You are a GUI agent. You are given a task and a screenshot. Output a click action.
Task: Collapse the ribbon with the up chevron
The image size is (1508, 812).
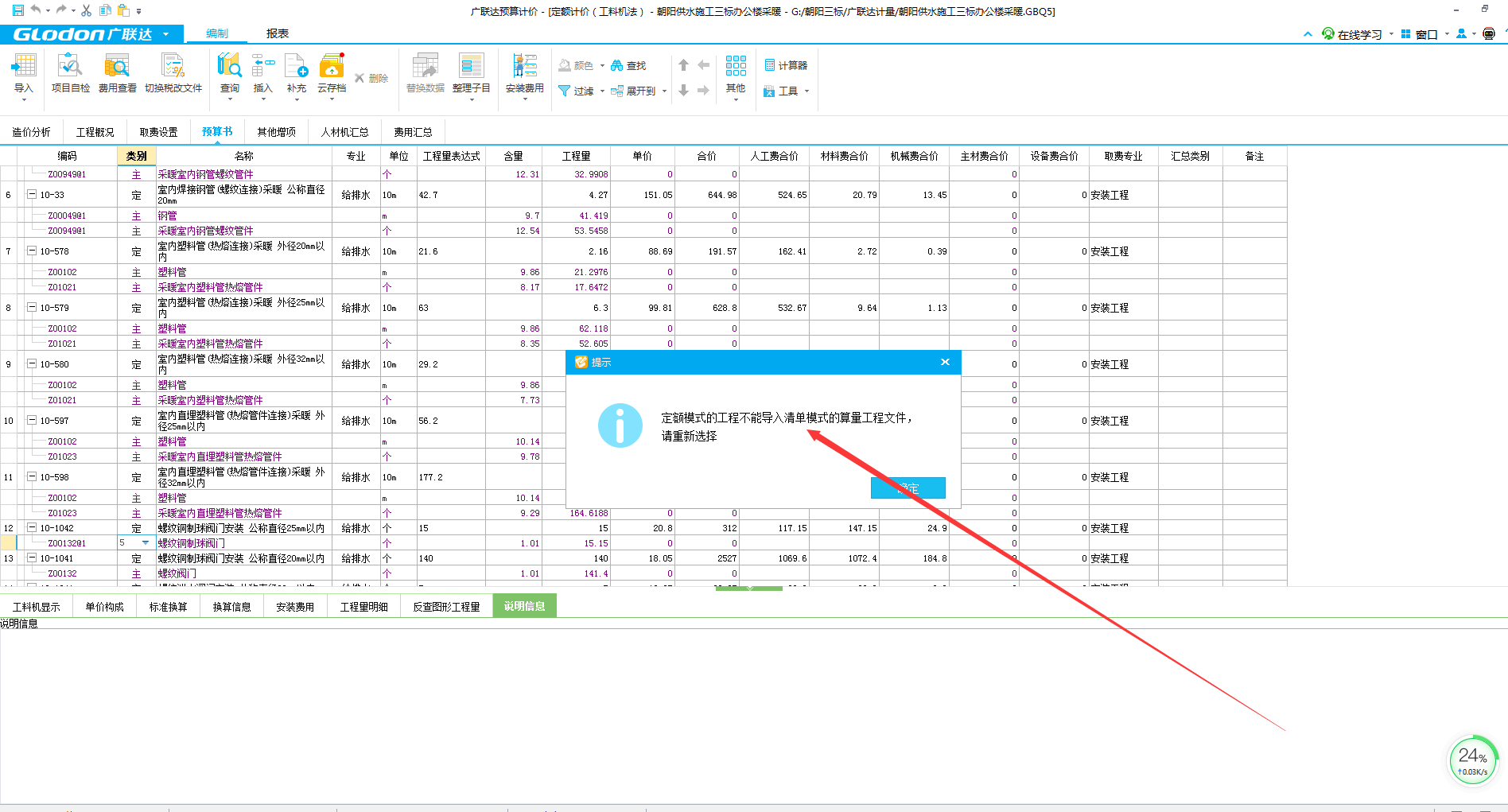pyautogui.click(x=1308, y=34)
